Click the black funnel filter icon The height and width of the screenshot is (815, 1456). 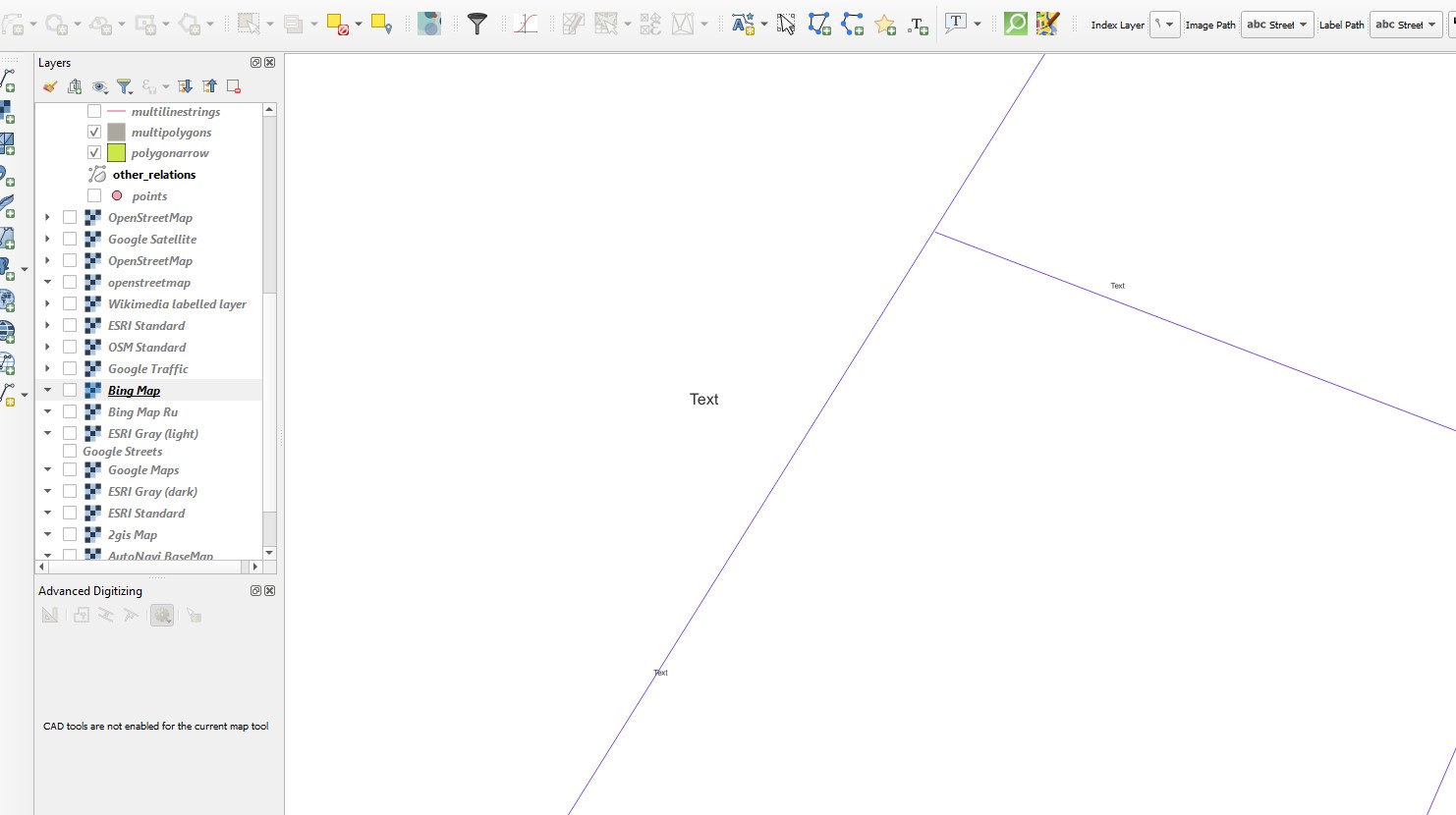coord(477,25)
